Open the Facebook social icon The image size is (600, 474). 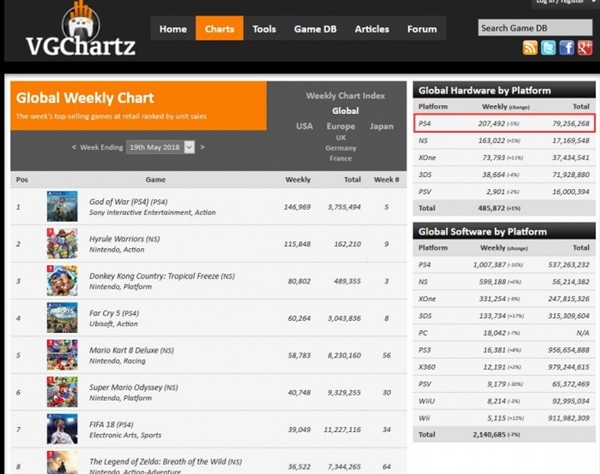(566, 48)
